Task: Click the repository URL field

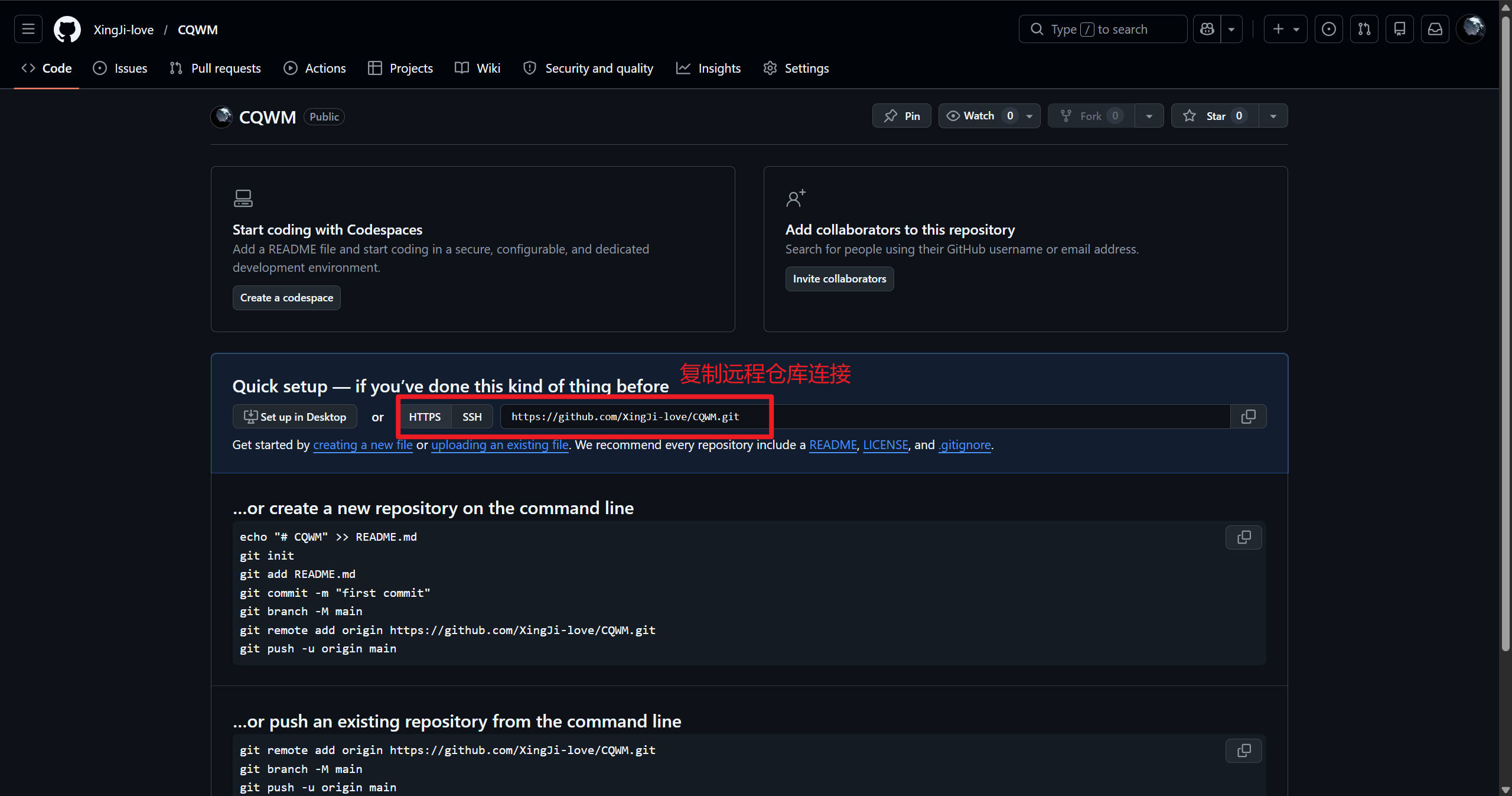Action: pos(865,417)
